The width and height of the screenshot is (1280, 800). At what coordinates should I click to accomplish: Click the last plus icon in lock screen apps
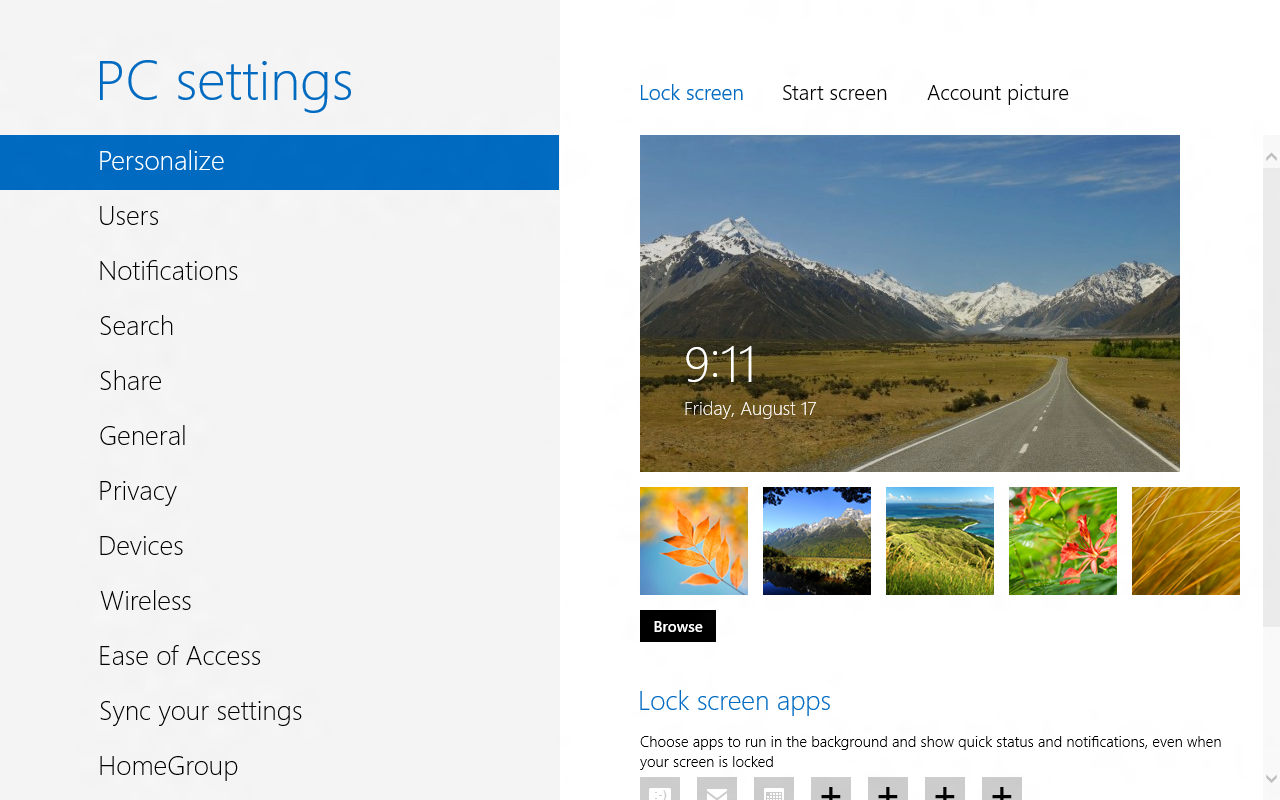1002,793
